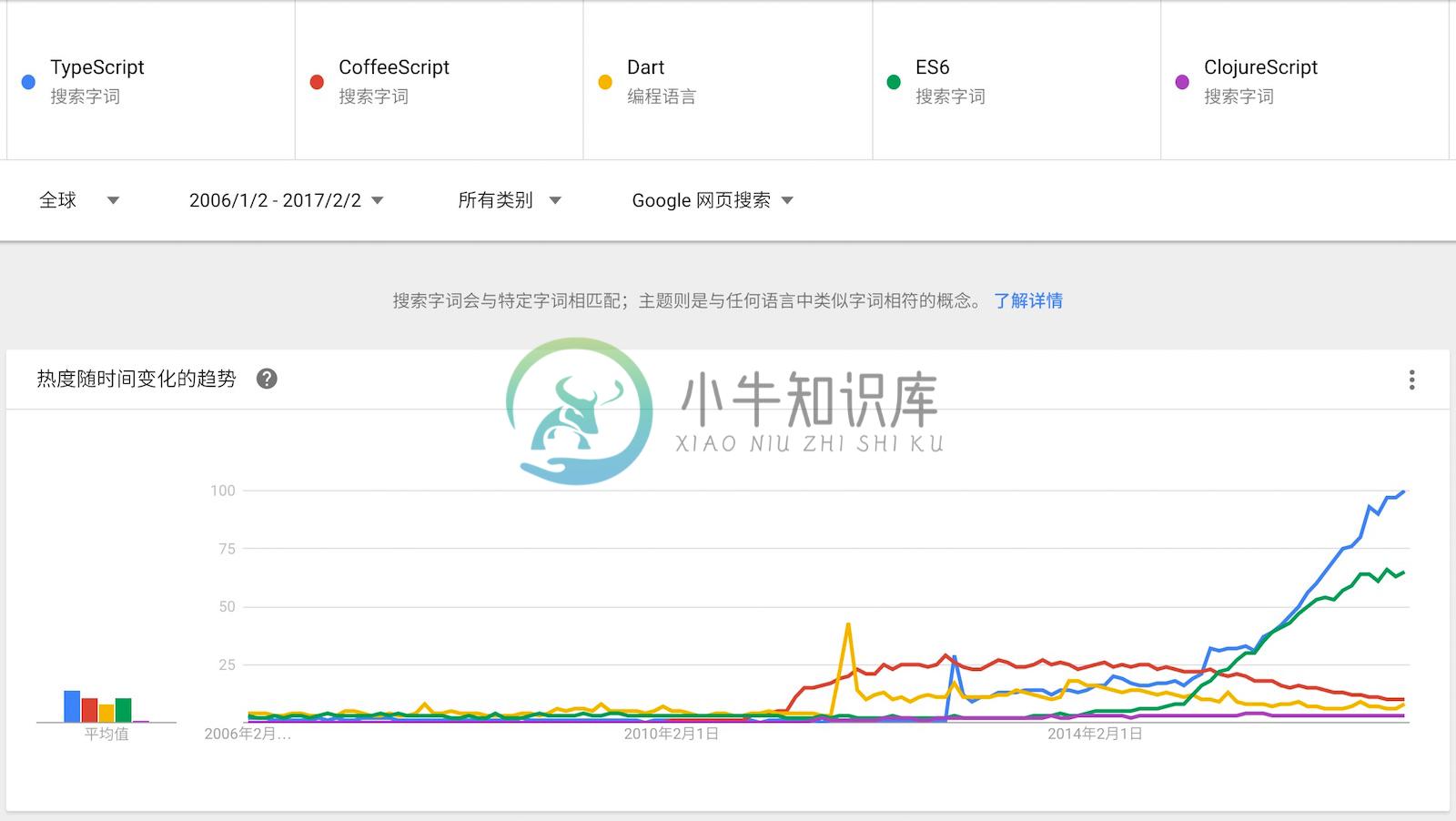
Task: Open the date range 2006/1/2 - 2017/2/2 dropdown
Action: pos(286,200)
